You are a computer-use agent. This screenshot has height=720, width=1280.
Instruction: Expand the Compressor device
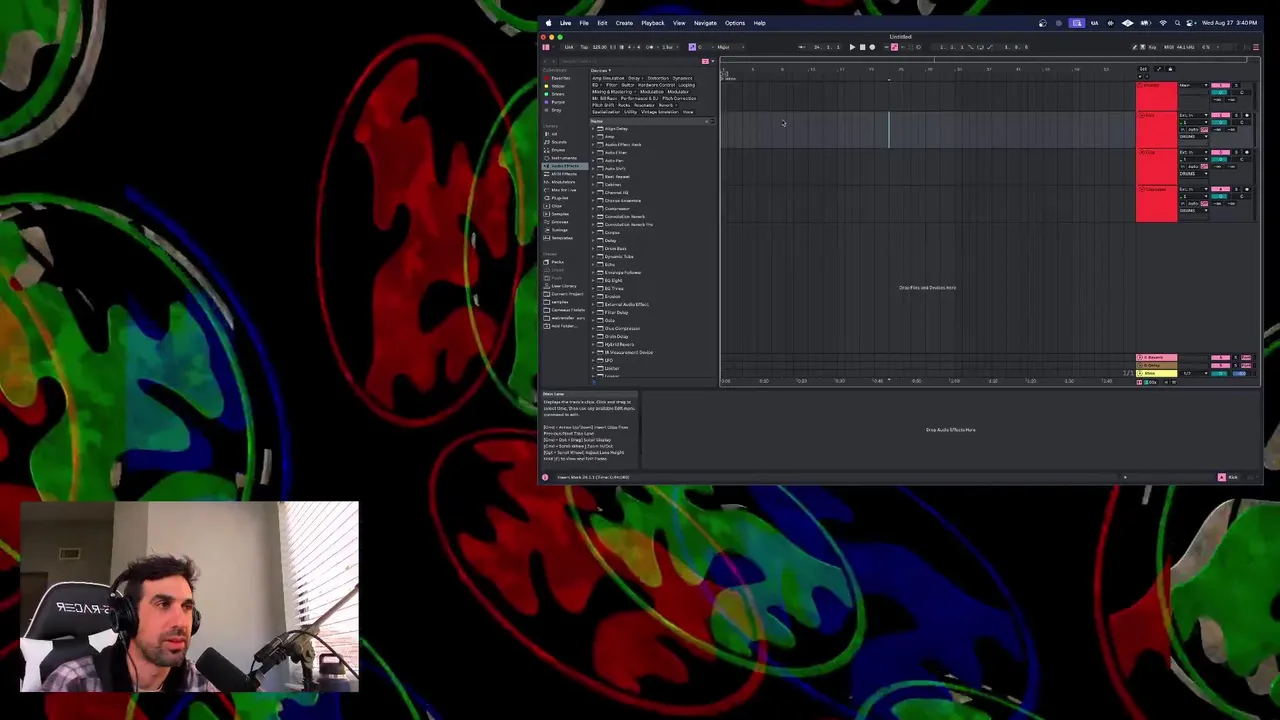(x=593, y=208)
